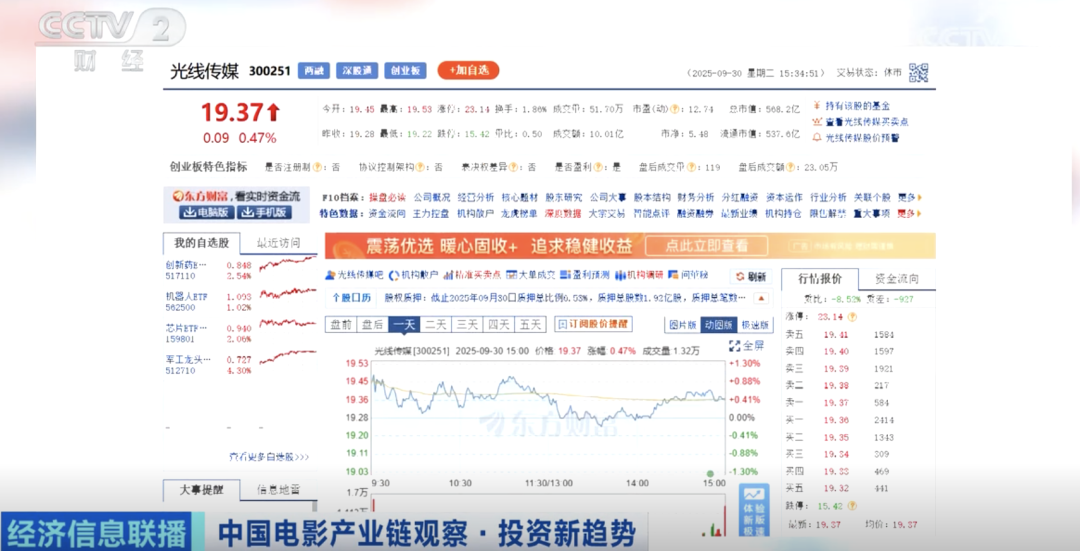Image resolution: width=1080 pixels, height=551 pixels.
Task: Expand chart with 全屏 icon
Action: coord(734,346)
